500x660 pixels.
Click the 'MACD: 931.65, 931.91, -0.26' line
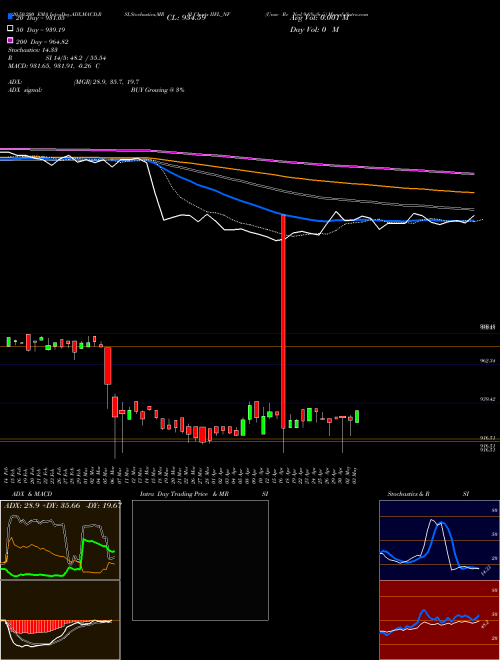point(54,66)
